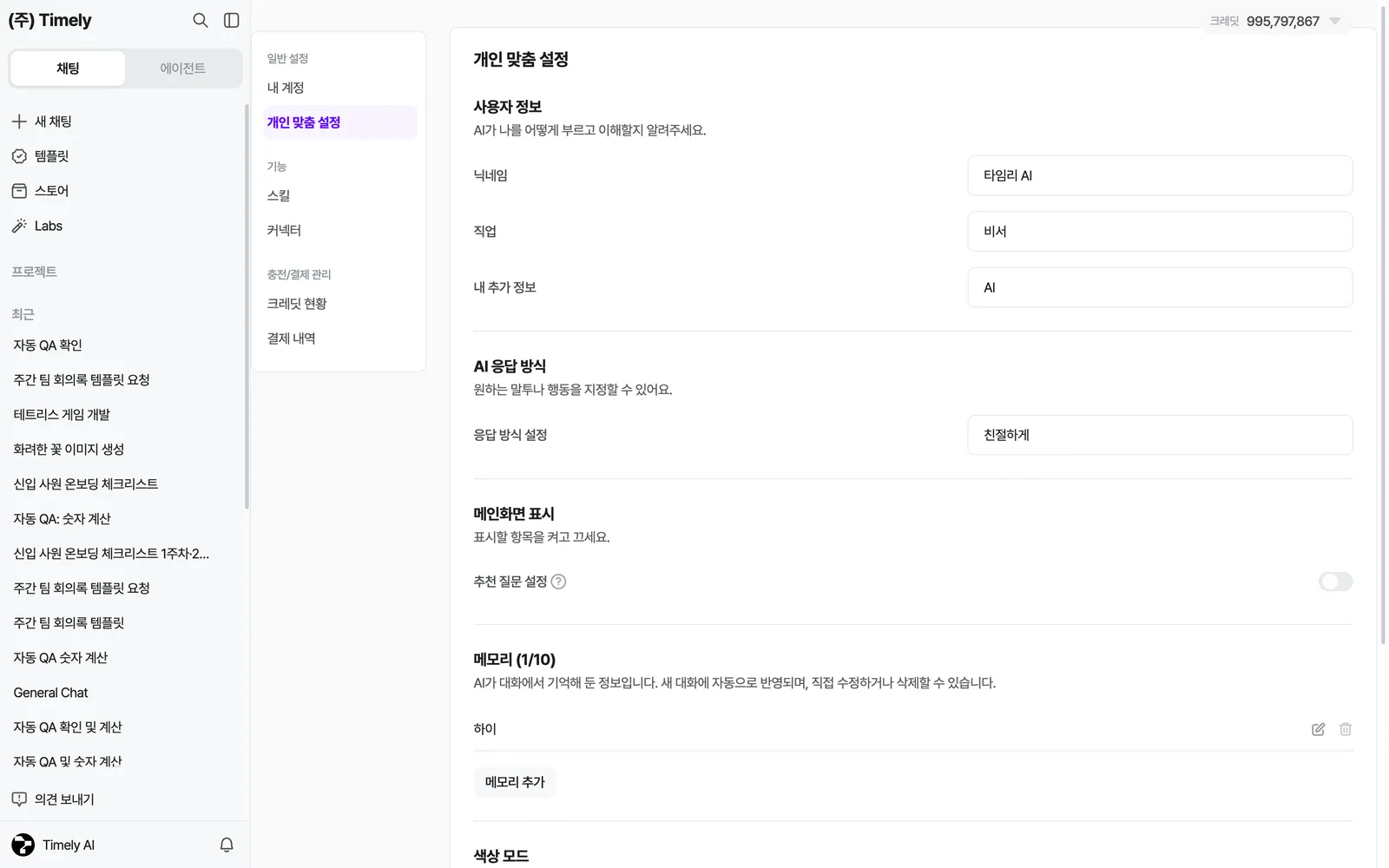The image size is (1389, 868).
Task: Click the 메모리 추가 button
Action: (515, 782)
